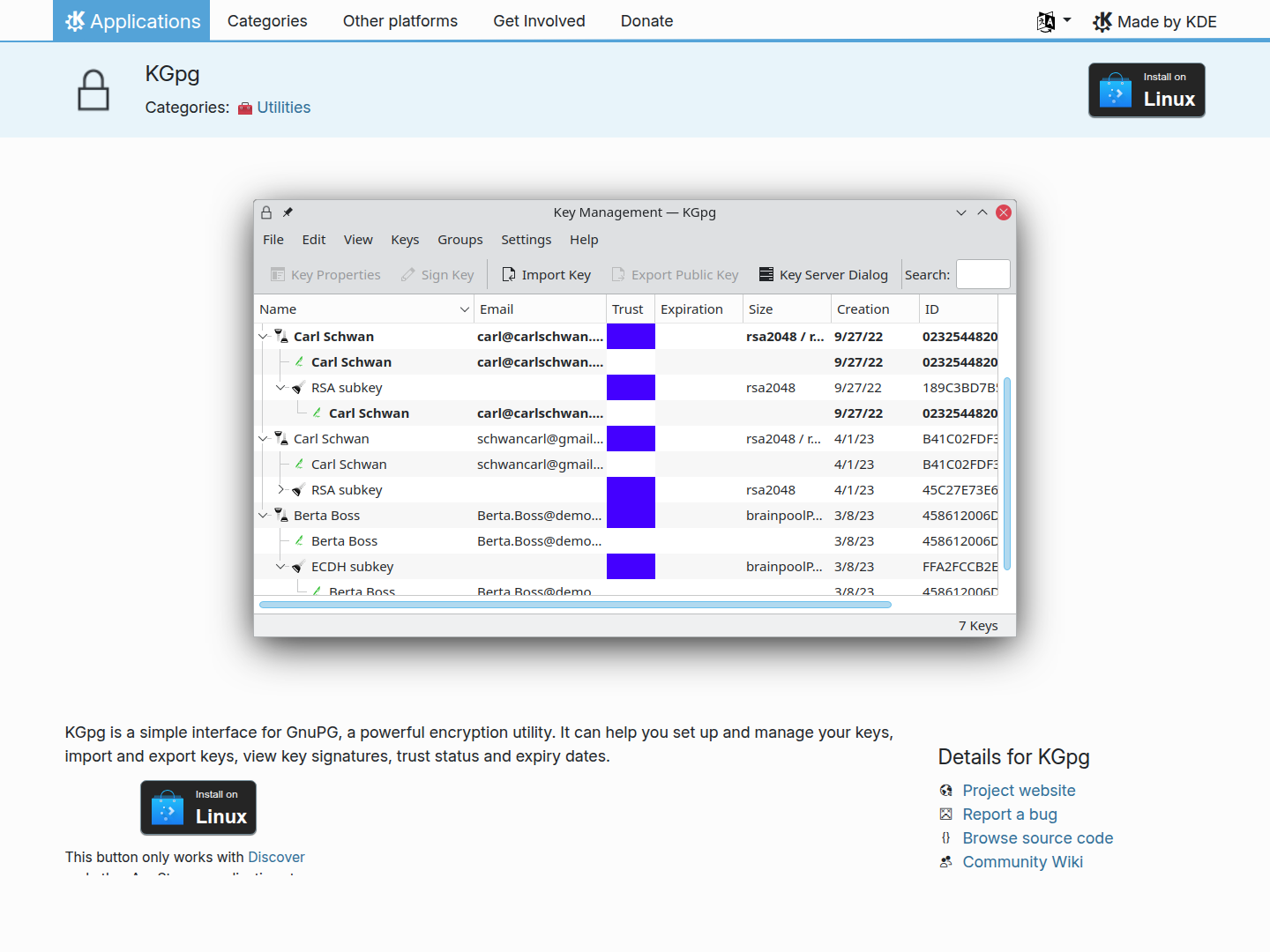This screenshot has width=1270, height=952.
Task: Collapse the RSA subkey created 9/27/22
Action: (280, 388)
